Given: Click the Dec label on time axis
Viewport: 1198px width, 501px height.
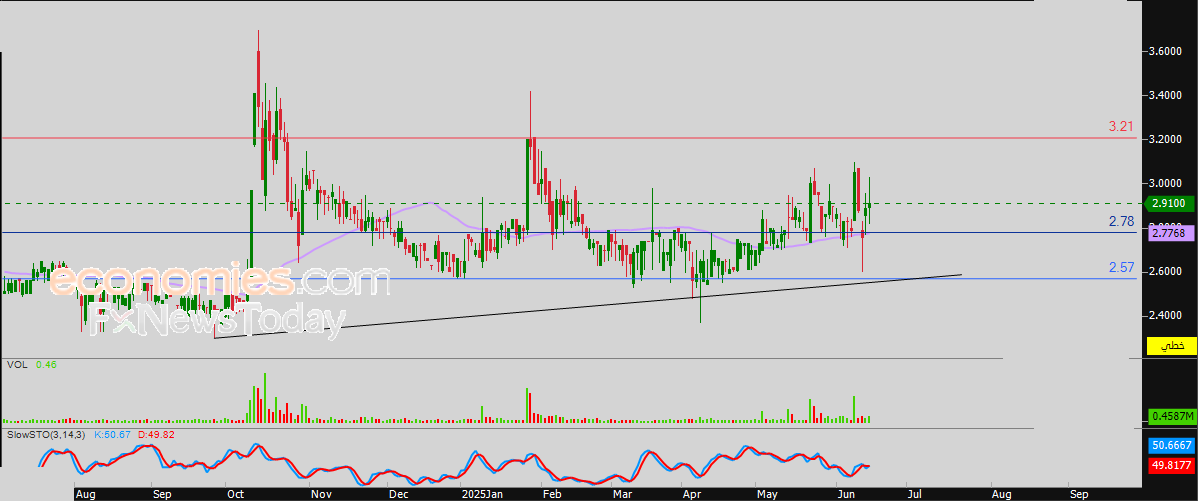Looking at the screenshot, I should [397, 494].
